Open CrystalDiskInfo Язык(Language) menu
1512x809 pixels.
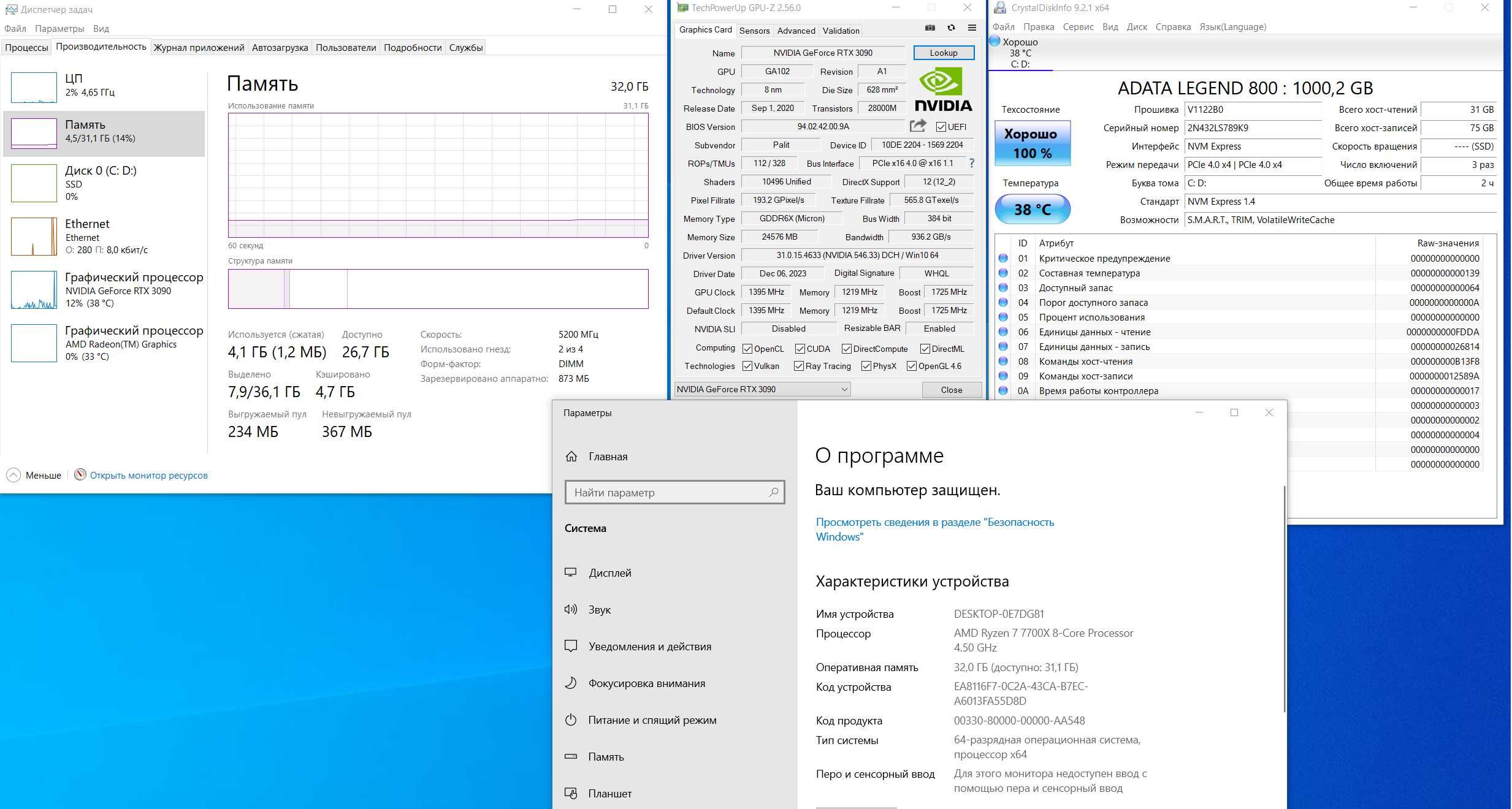[x=1233, y=27]
